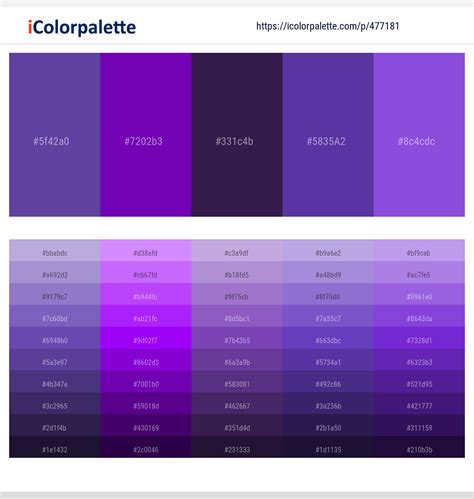Image resolution: width=474 pixels, height=499 pixels.
Task: Pick the #d38afd shade
Action: pyautogui.click(x=146, y=250)
